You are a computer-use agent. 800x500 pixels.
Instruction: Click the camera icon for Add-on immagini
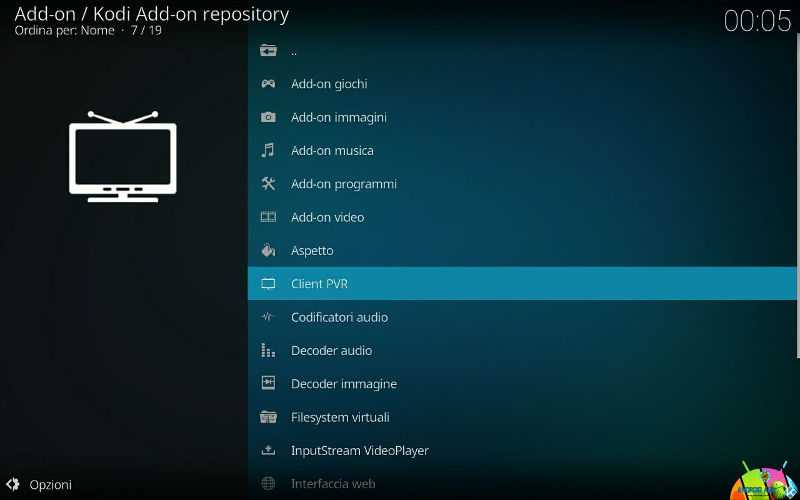[268, 117]
